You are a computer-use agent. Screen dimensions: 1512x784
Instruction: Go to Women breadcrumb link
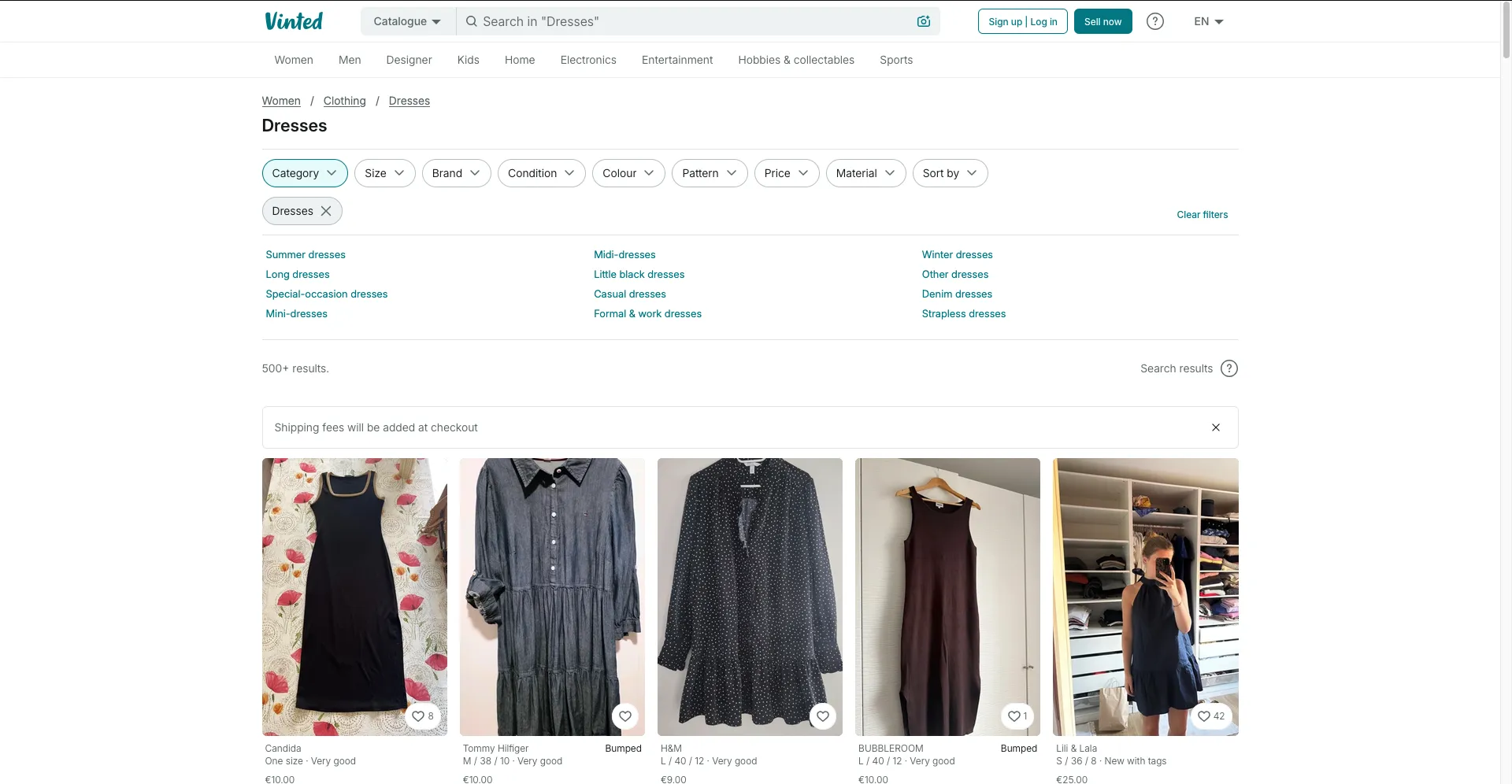(281, 101)
